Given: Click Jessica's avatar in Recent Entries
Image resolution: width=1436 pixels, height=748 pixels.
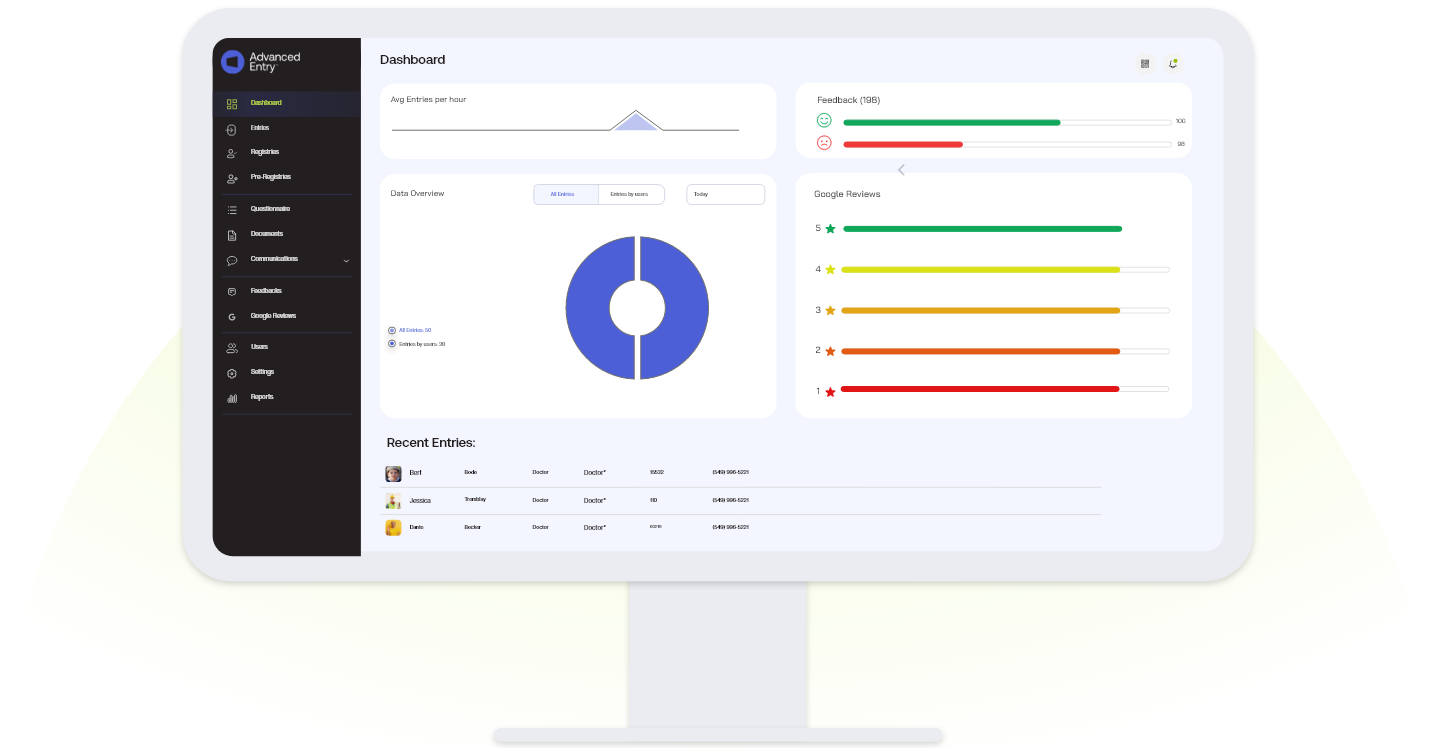Looking at the screenshot, I should 394,501.
